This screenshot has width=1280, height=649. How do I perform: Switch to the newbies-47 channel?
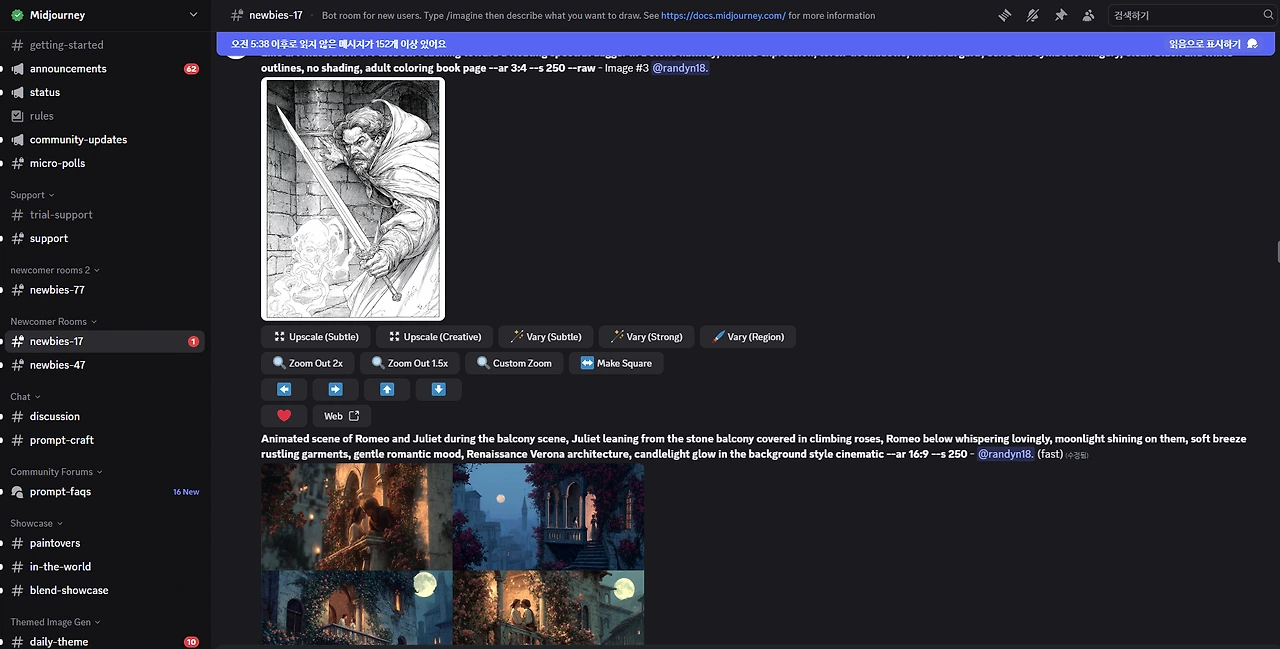click(x=57, y=364)
